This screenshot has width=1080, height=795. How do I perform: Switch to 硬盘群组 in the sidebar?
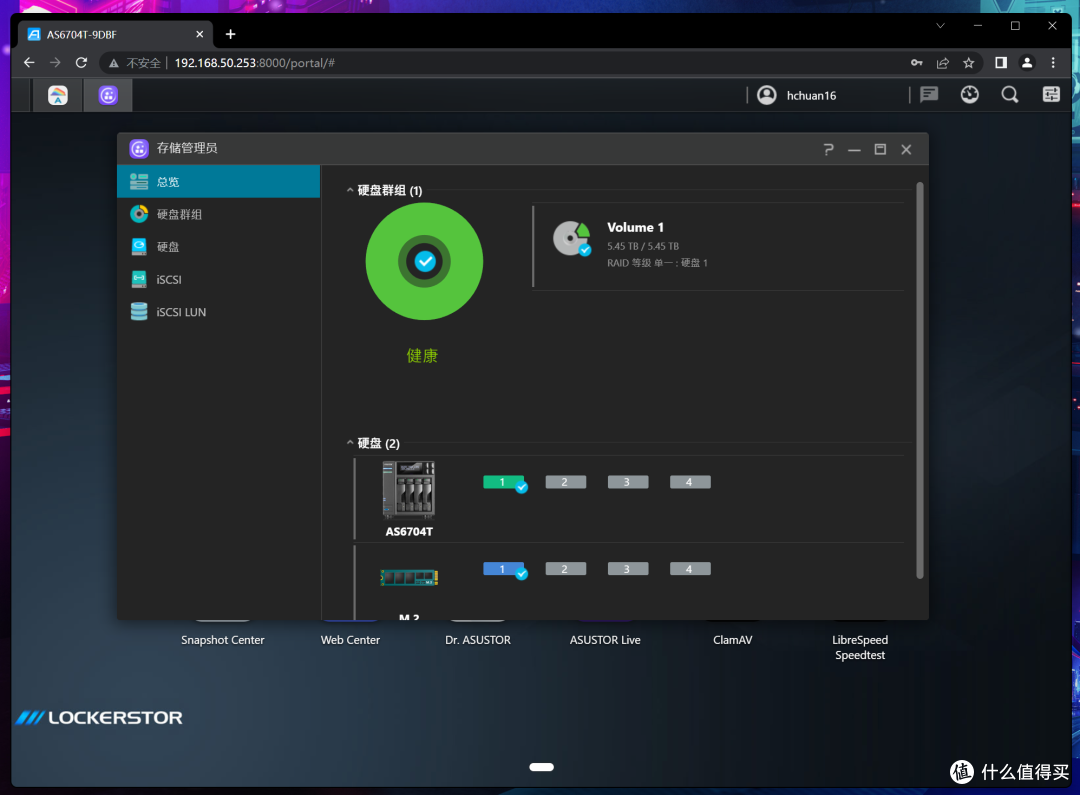pos(180,214)
